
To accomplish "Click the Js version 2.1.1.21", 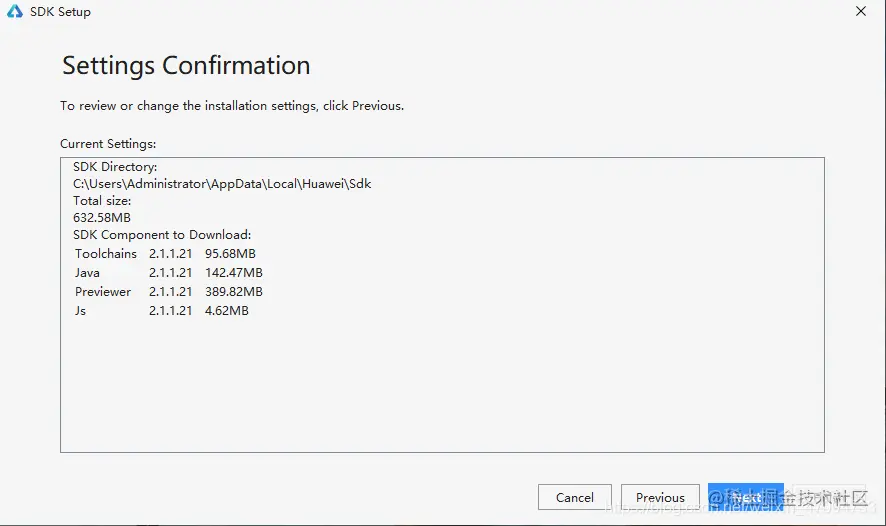I will pos(171,311).
